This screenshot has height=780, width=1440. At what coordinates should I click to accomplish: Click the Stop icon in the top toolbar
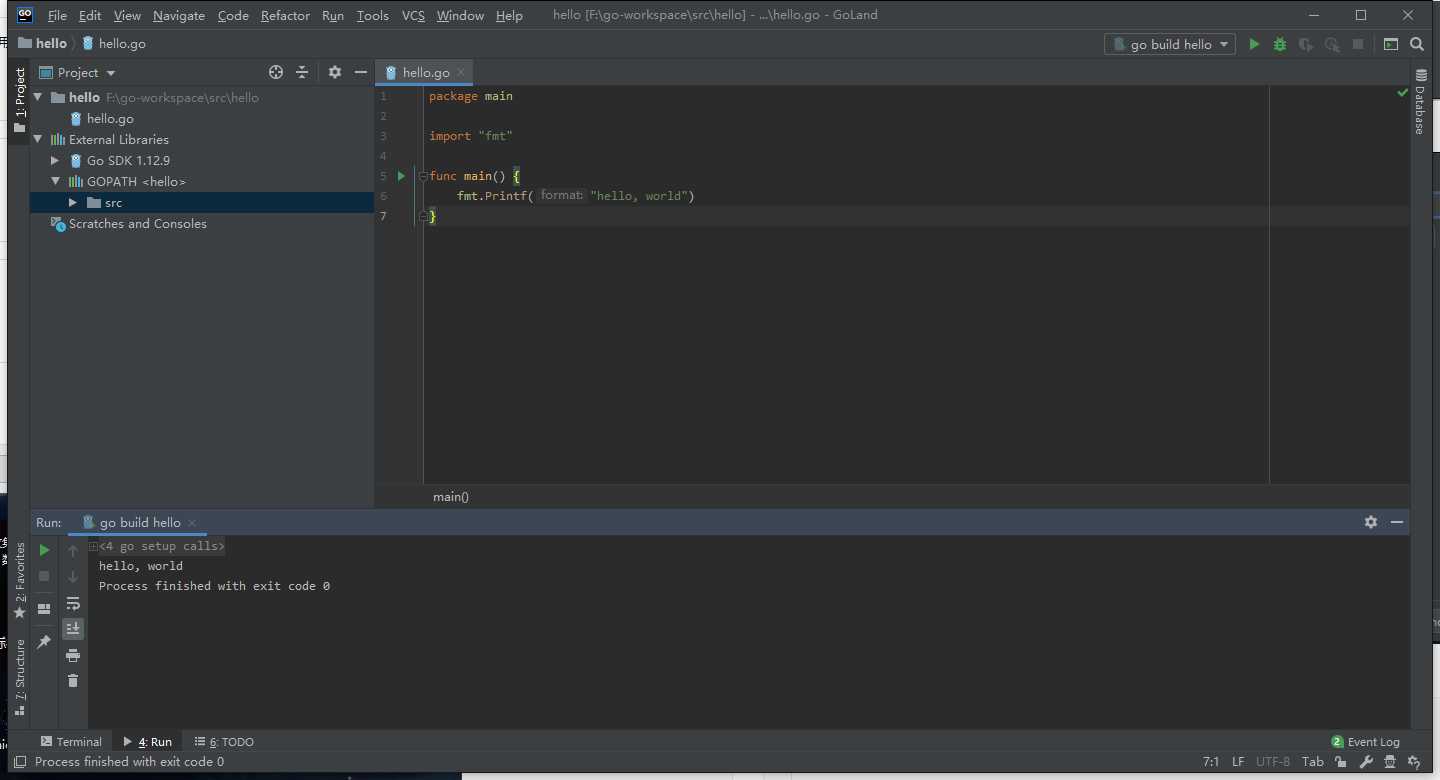coord(1358,44)
